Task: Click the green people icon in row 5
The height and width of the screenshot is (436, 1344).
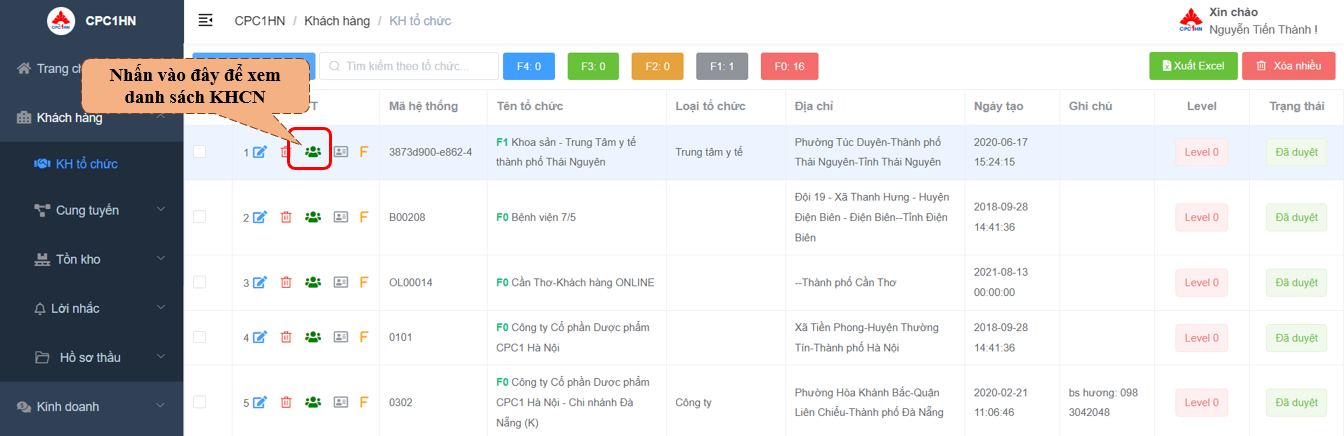Action: tap(313, 403)
